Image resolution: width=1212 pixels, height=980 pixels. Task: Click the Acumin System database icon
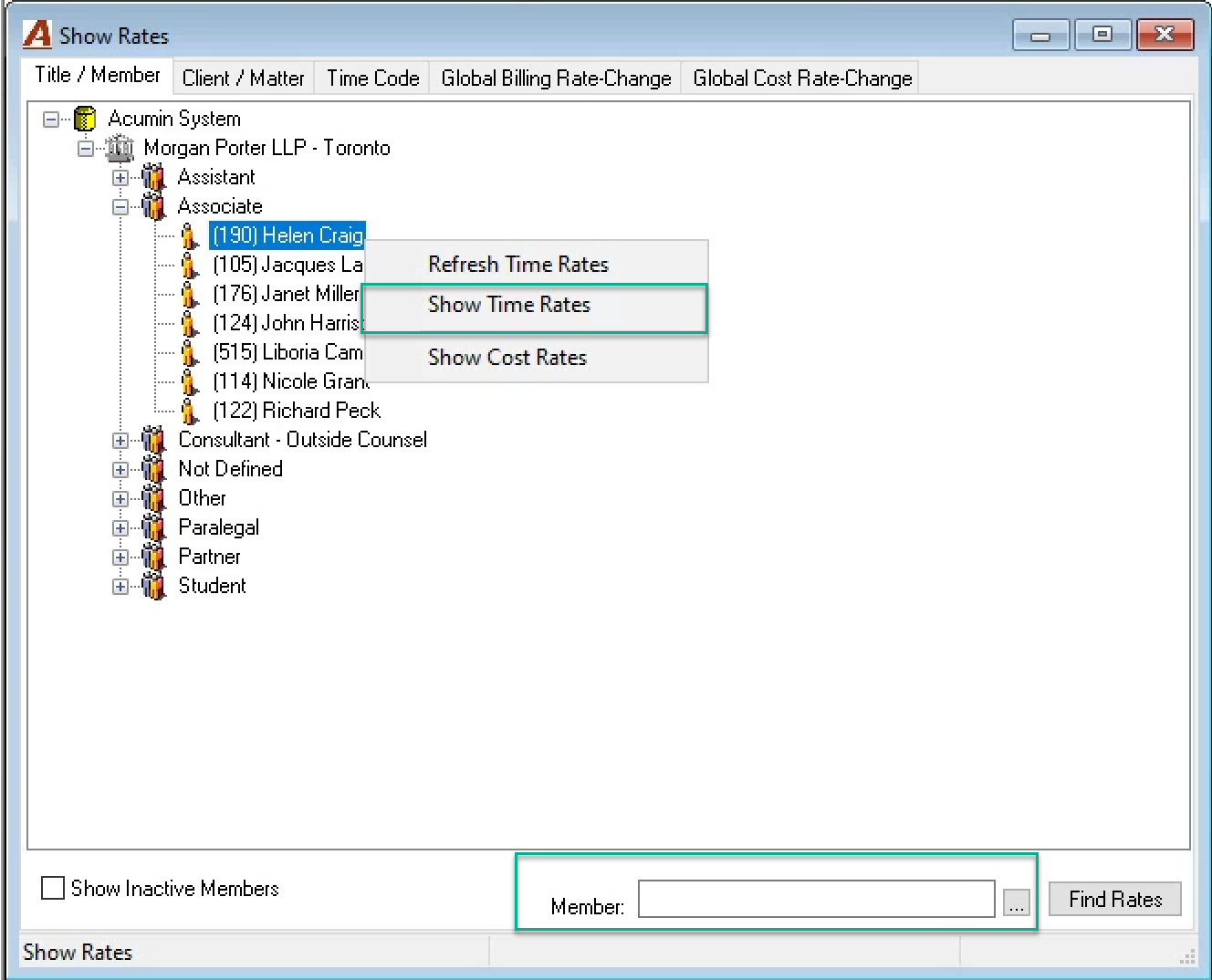[85, 119]
